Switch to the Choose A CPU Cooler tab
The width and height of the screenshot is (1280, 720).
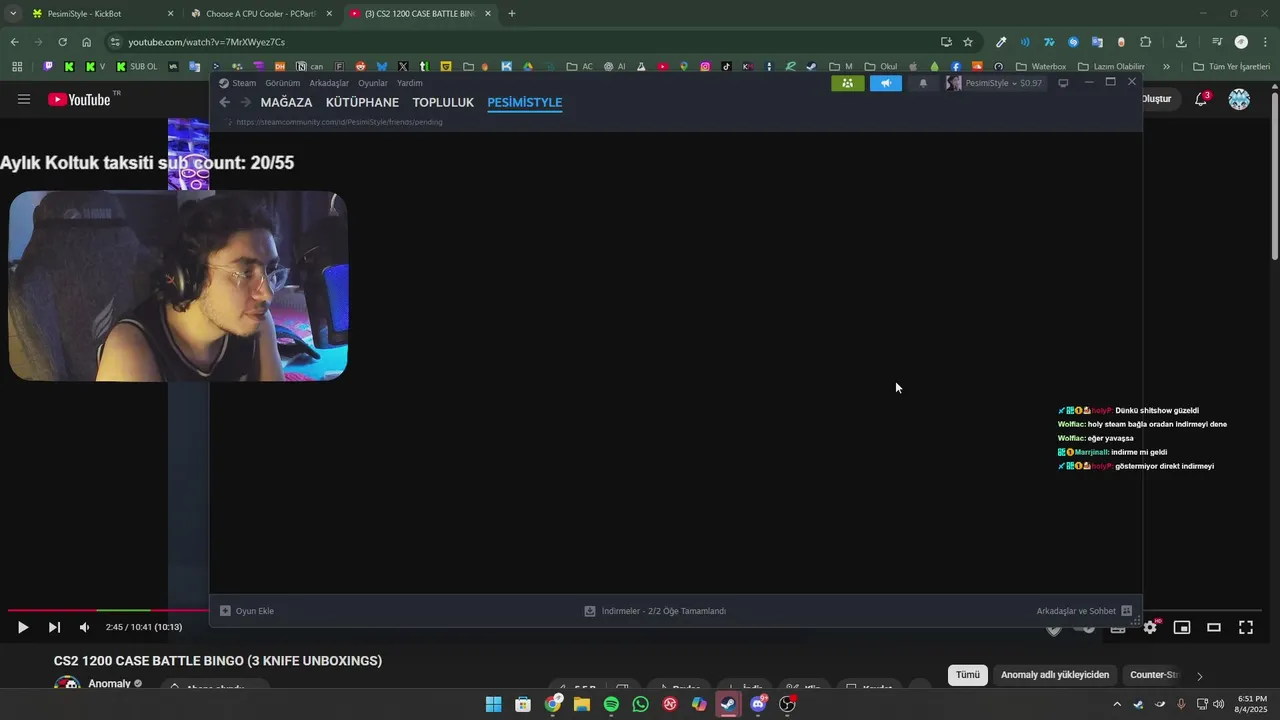[x=262, y=14]
